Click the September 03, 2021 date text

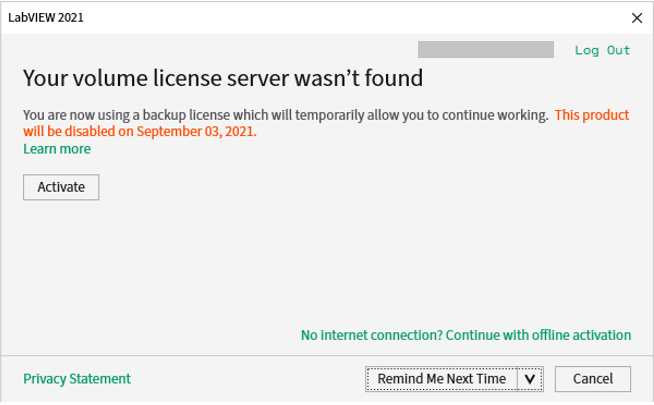click(196, 131)
